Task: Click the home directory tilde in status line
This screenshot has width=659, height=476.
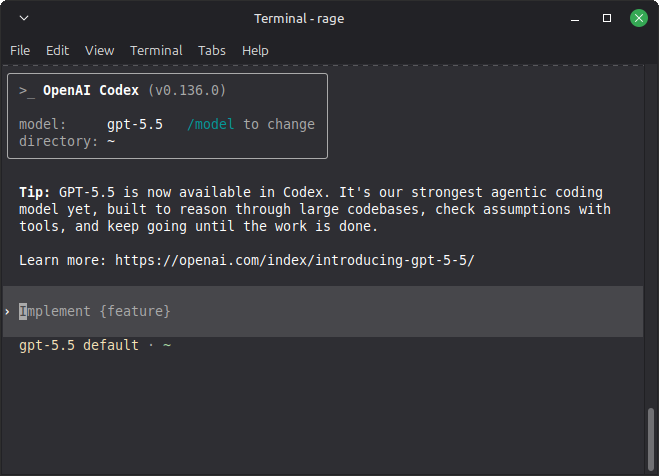Action: coord(167,345)
